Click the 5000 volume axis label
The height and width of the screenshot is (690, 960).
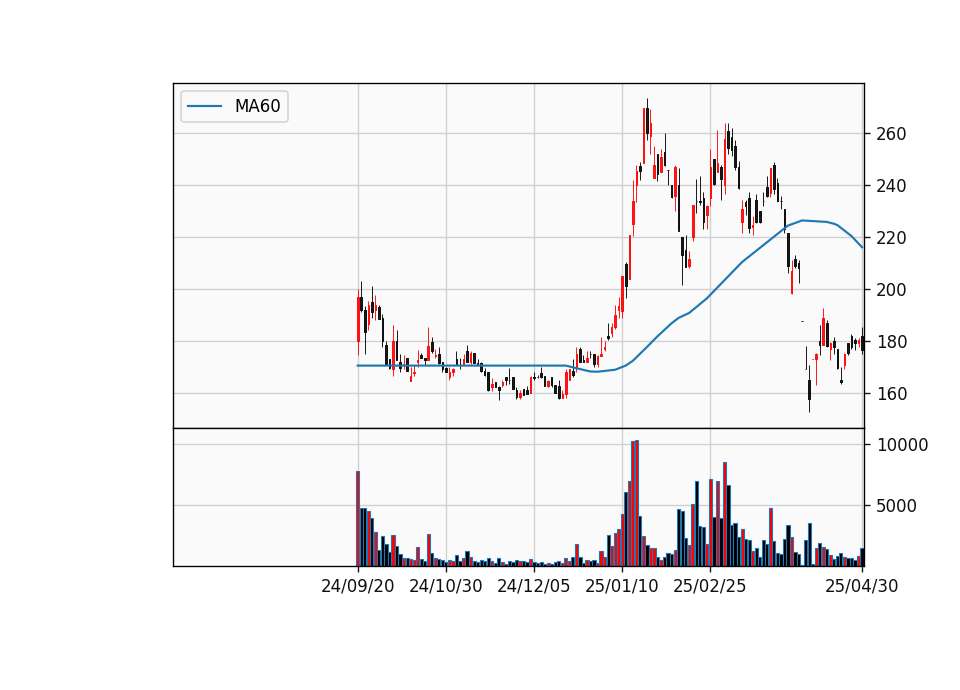click(x=897, y=506)
